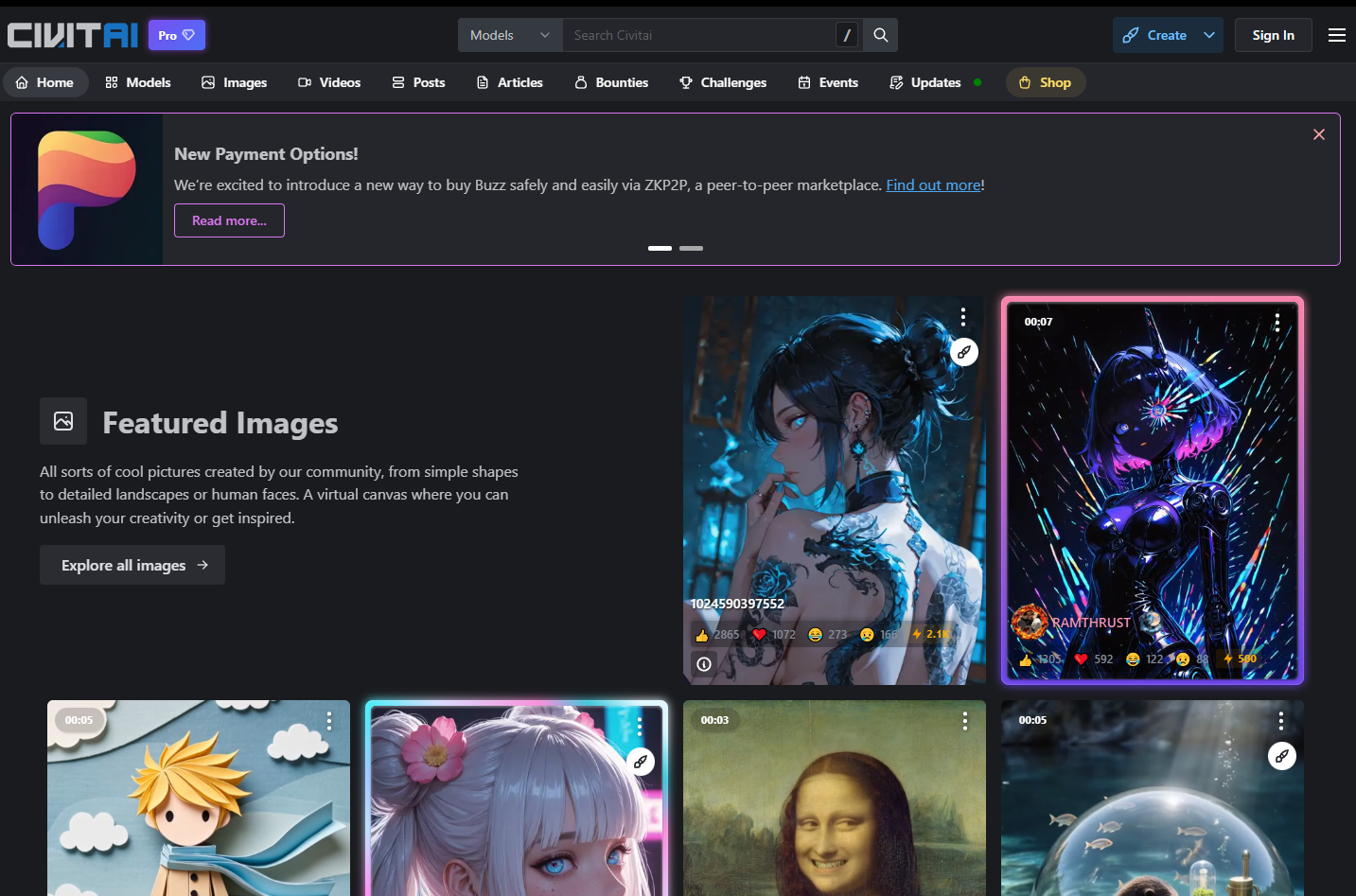Image resolution: width=1356 pixels, height=896 pixels.
Task: View the Events tab
Action: (x=828, y=82)
